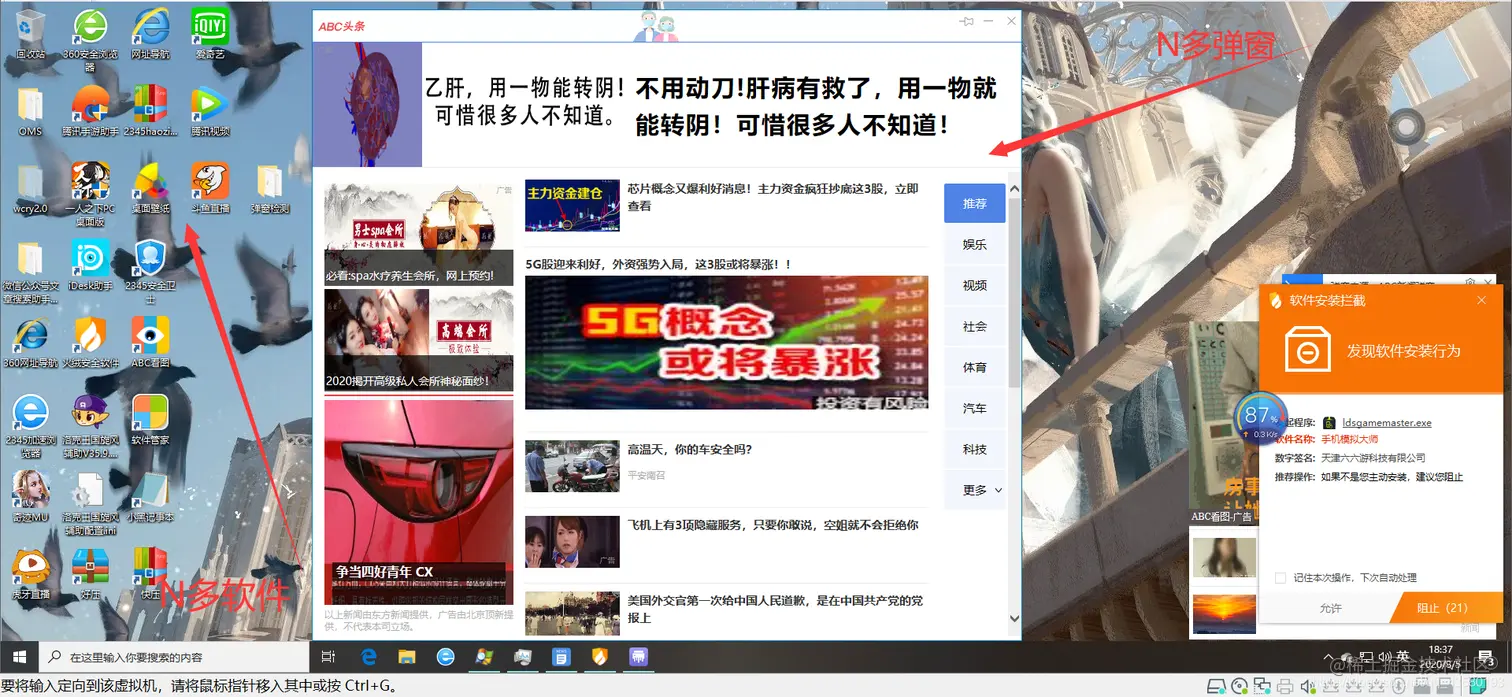The height and width of the screenshot is (697, 1512).
Task: Open the 小黑记事本 notepad icon
Action: tap(150, 497)
